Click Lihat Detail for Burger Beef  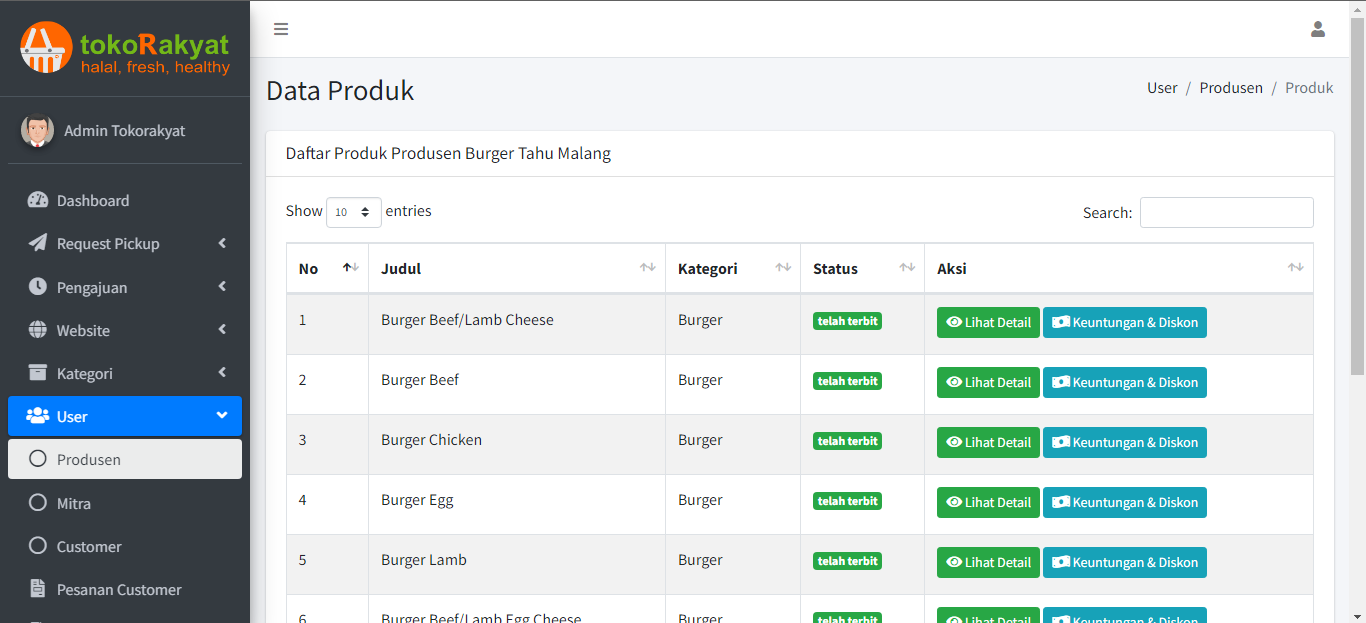tap(988, 382)
